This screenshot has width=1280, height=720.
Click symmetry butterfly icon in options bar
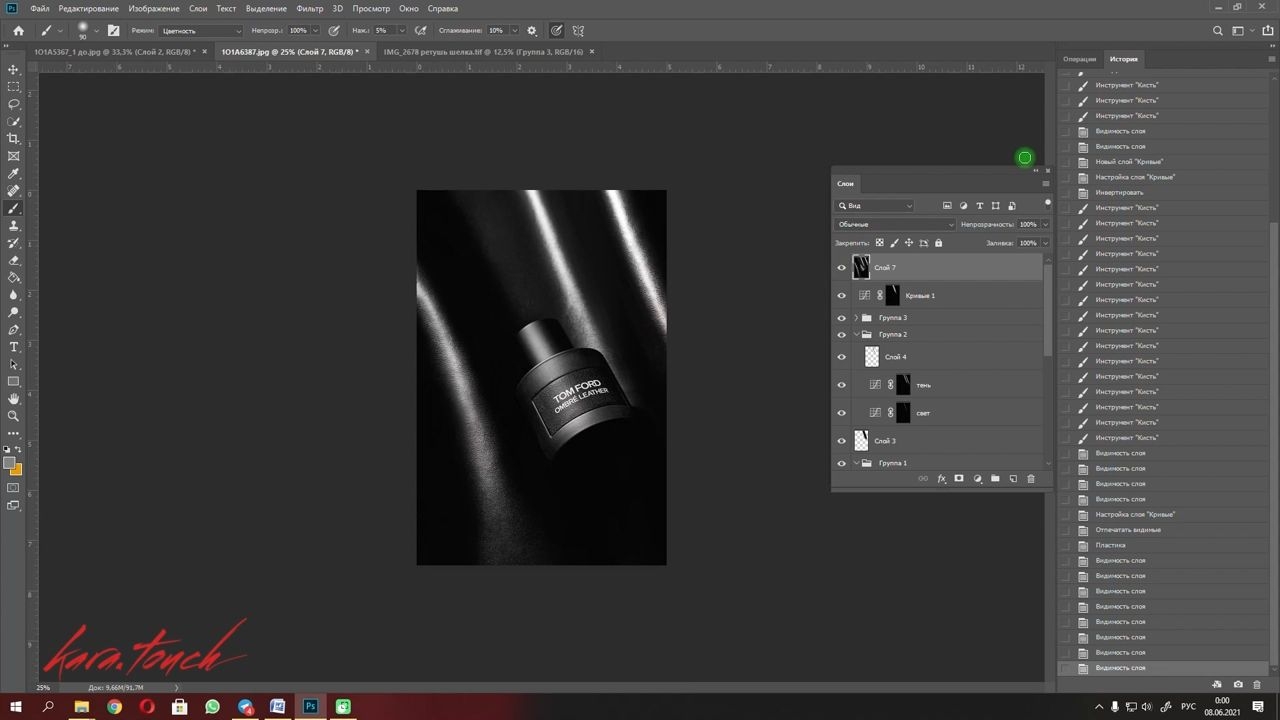point(579,31)
